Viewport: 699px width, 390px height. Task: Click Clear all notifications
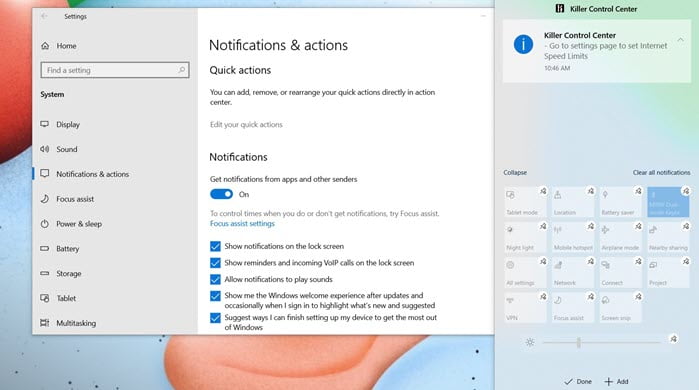click(661, 172)
